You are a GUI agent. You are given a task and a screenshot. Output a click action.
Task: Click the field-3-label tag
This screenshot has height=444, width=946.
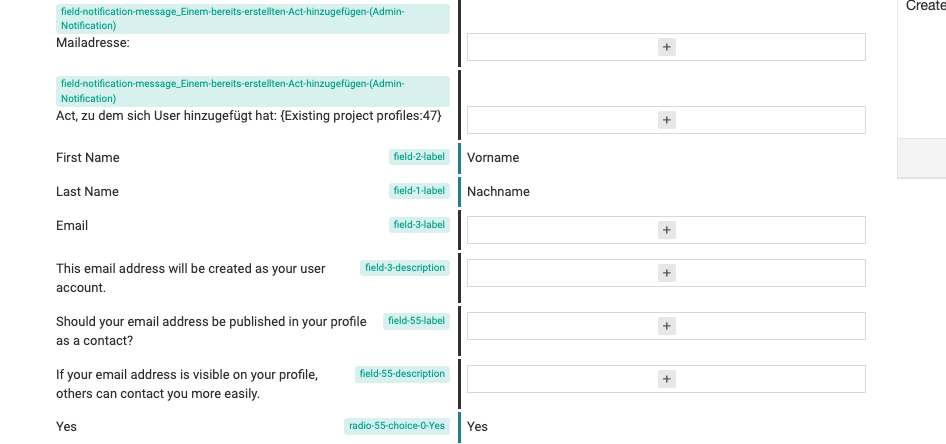(419, 226)
